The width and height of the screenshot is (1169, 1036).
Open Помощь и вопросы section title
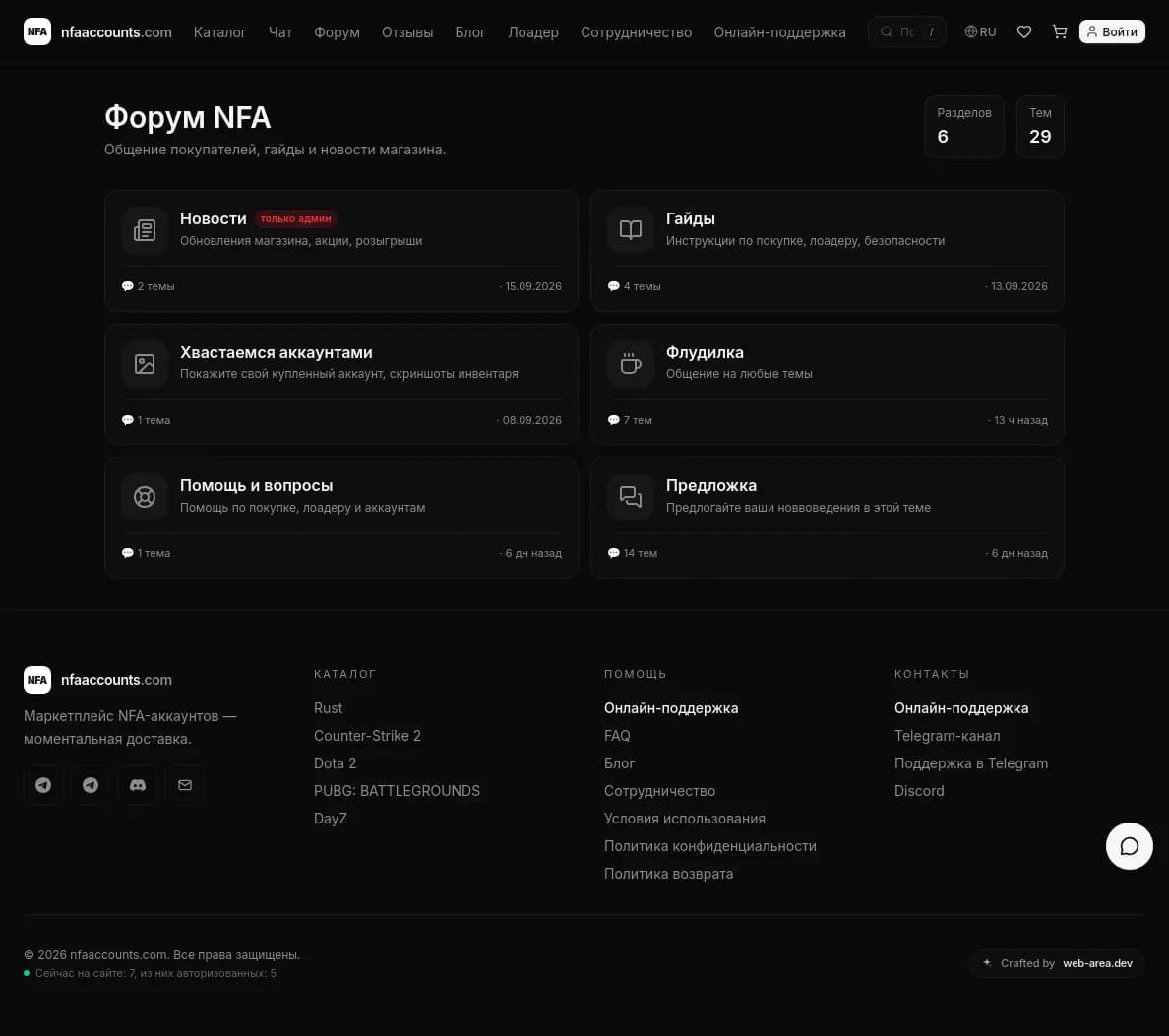[257, 485]
